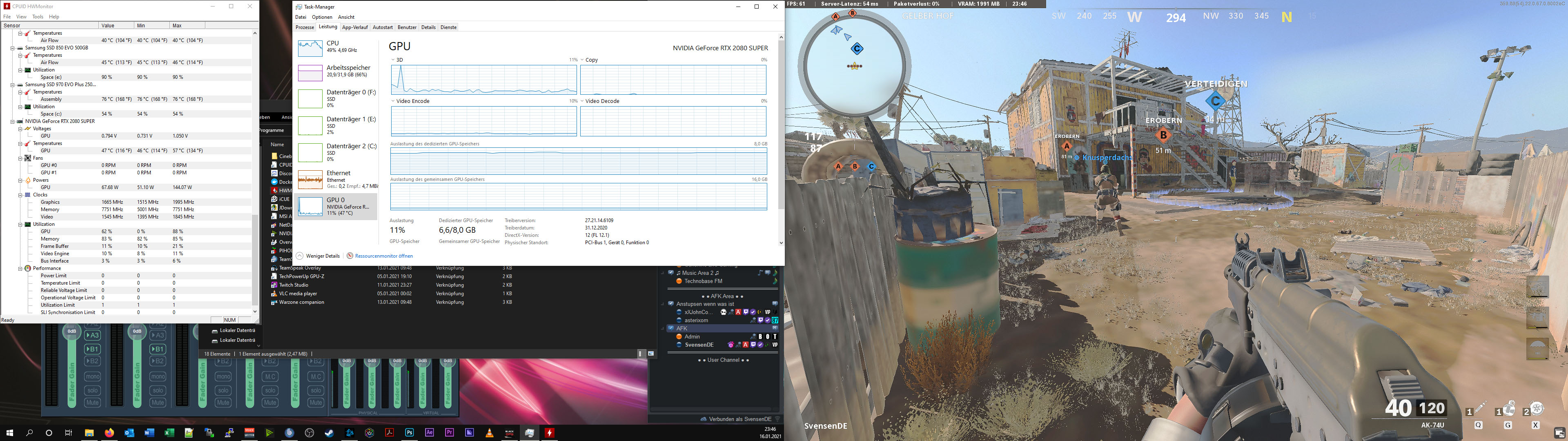This screenshot has height=441, width=1568.
Task: Open VoiceMeeter taskbar icon
Action: click(x=249, y=432)
